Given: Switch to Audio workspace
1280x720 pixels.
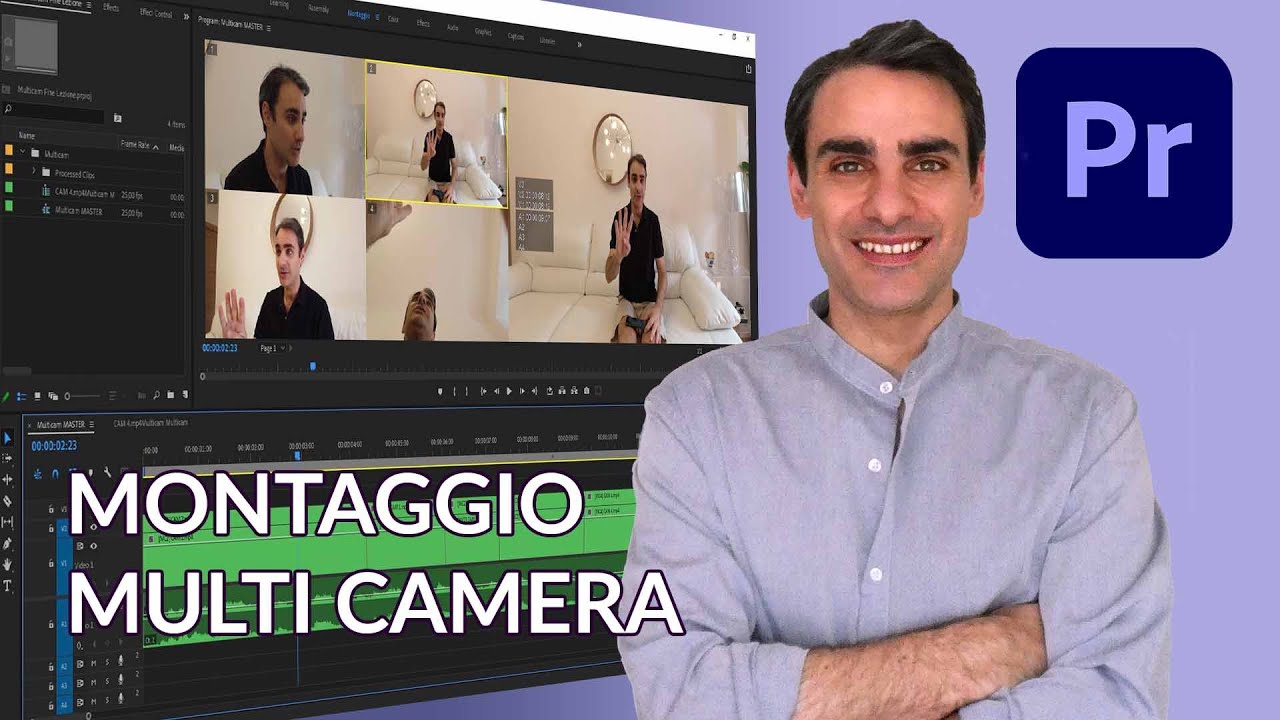Looking at the screenshot, I should pos(453,28).
